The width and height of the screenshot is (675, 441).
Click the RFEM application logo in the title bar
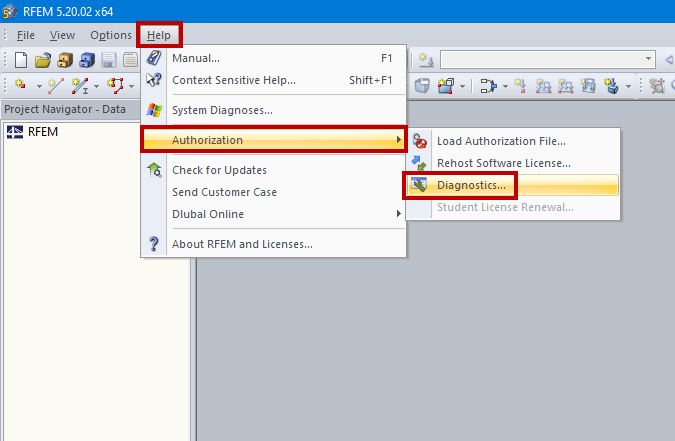click(x=9, y=12)
